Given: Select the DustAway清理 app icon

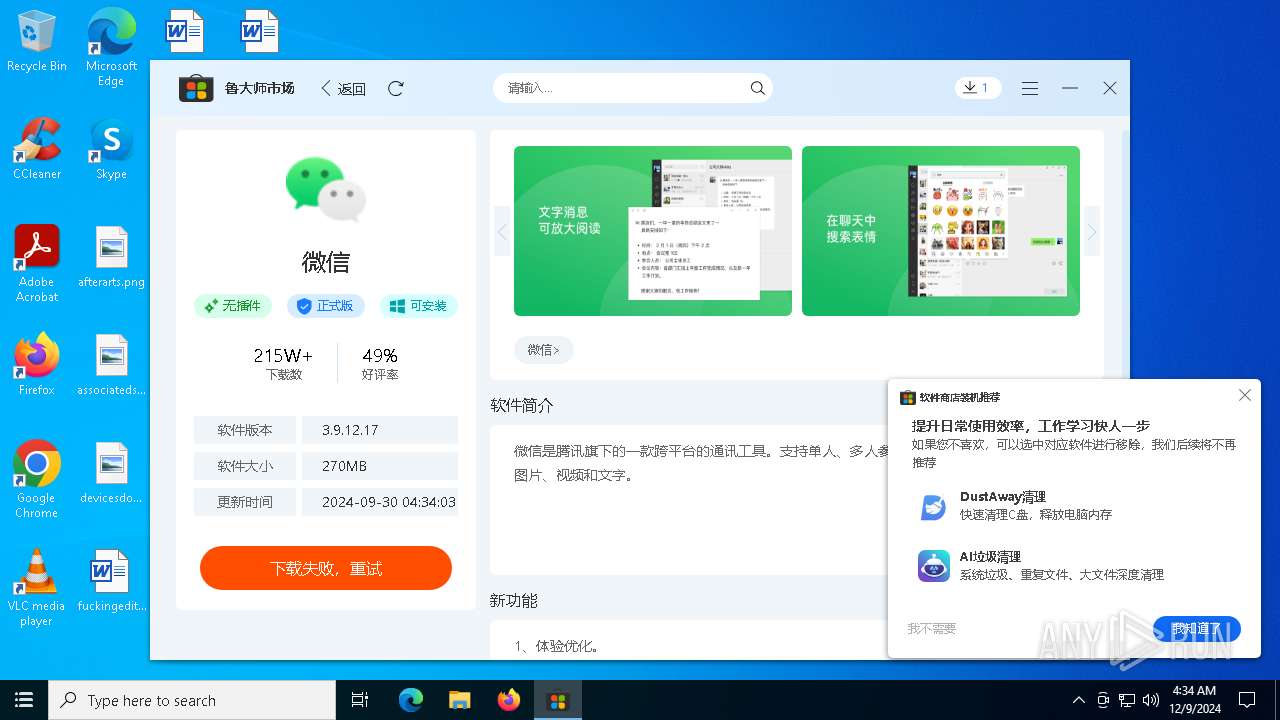Looking at the screenshot, I should point(933,507).
